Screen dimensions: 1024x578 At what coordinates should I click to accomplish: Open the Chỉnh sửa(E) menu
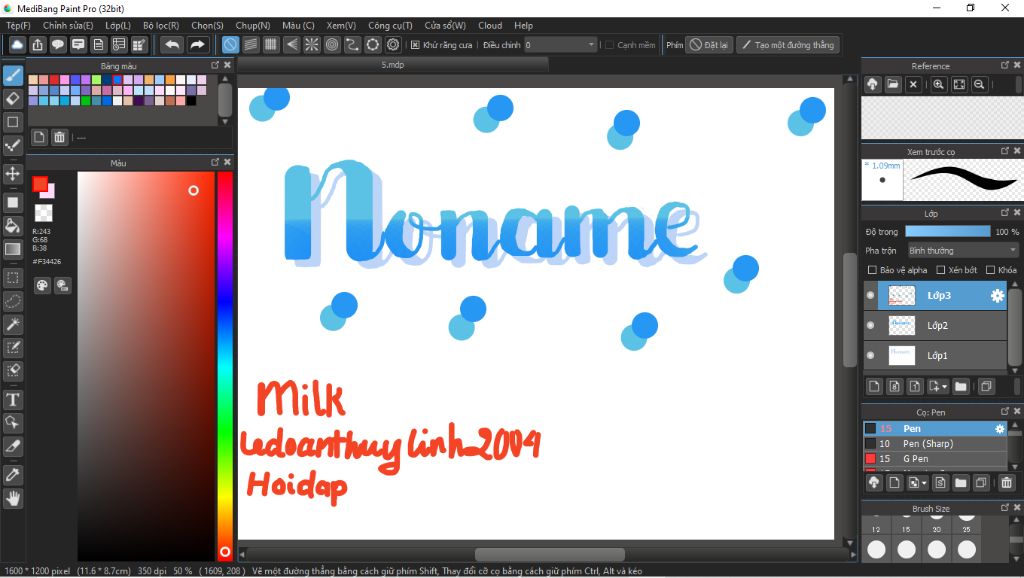(68, 25)
